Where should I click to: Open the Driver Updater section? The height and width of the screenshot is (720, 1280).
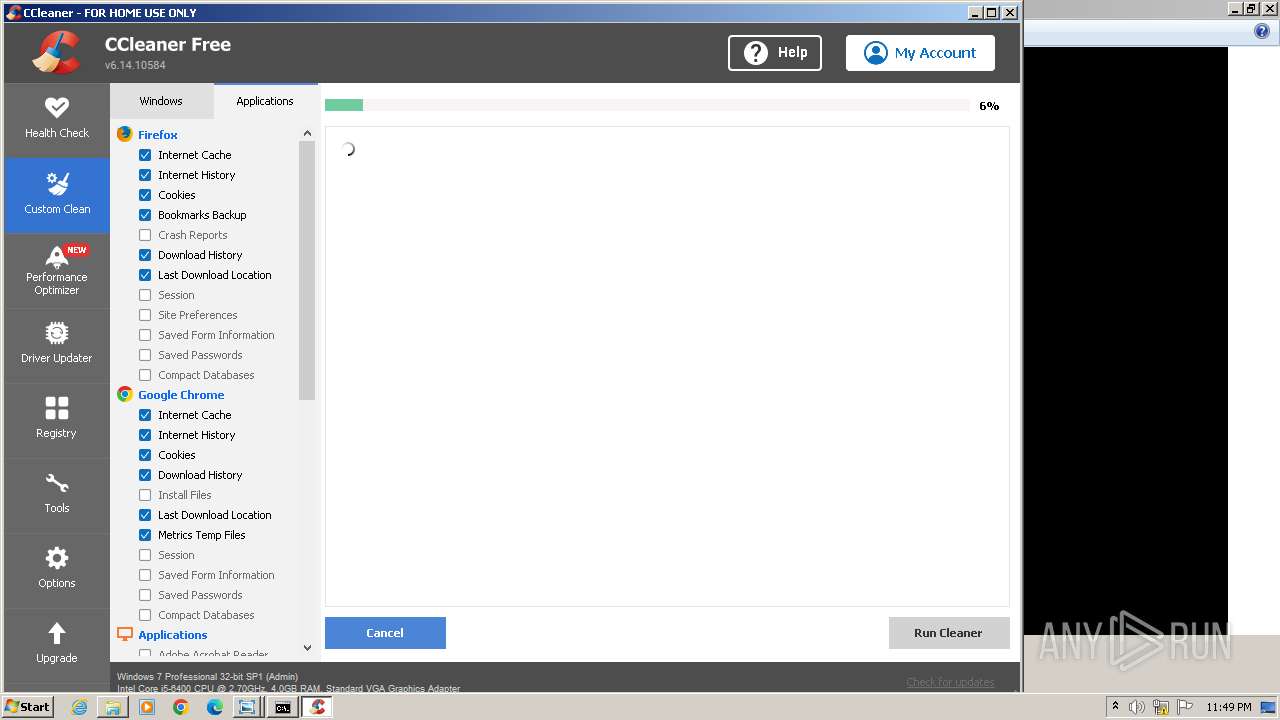57,345
